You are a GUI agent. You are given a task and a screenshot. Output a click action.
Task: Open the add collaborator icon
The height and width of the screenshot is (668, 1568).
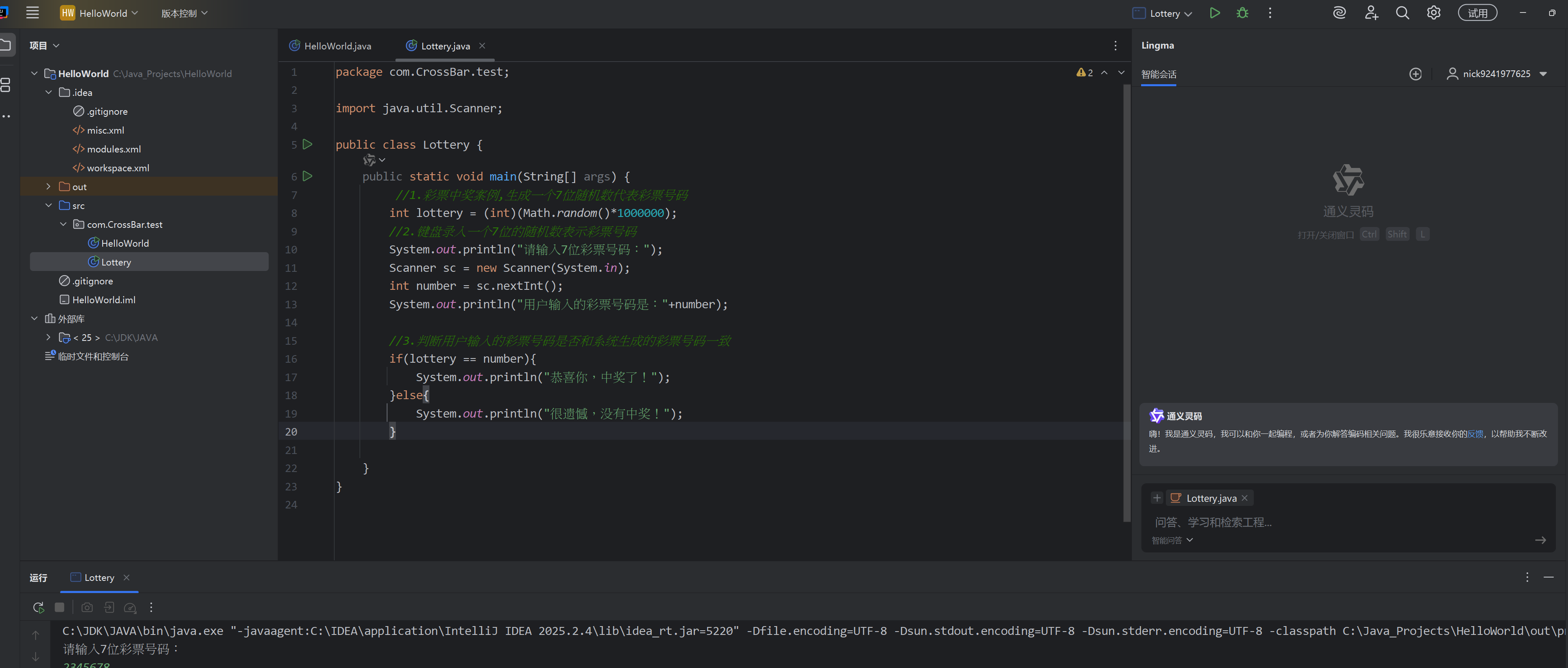coord(1371,13)
